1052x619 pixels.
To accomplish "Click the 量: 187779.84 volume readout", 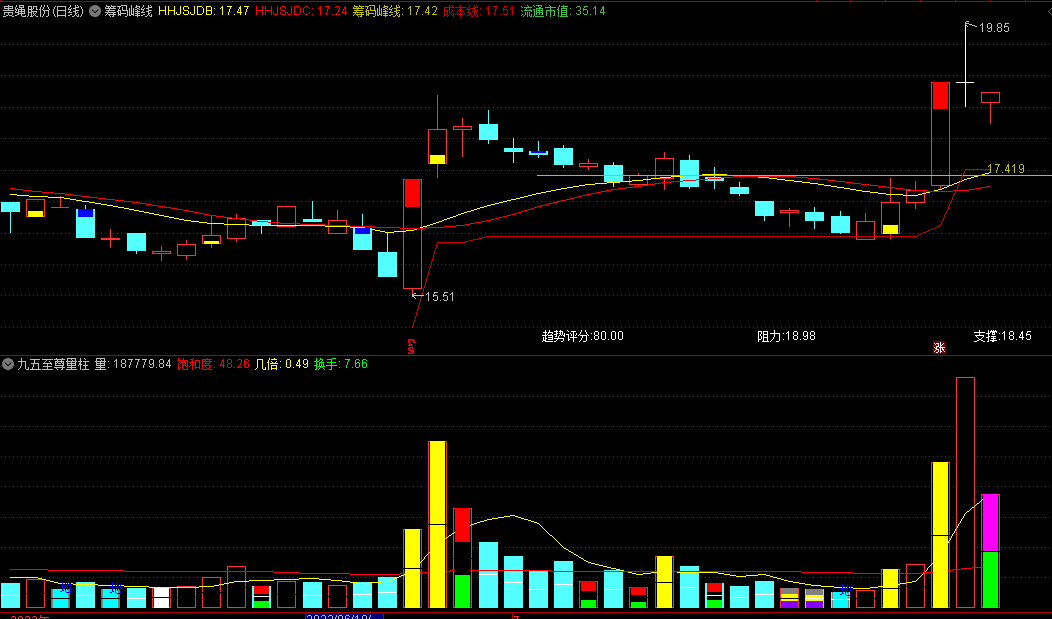I will click(133, 364).
